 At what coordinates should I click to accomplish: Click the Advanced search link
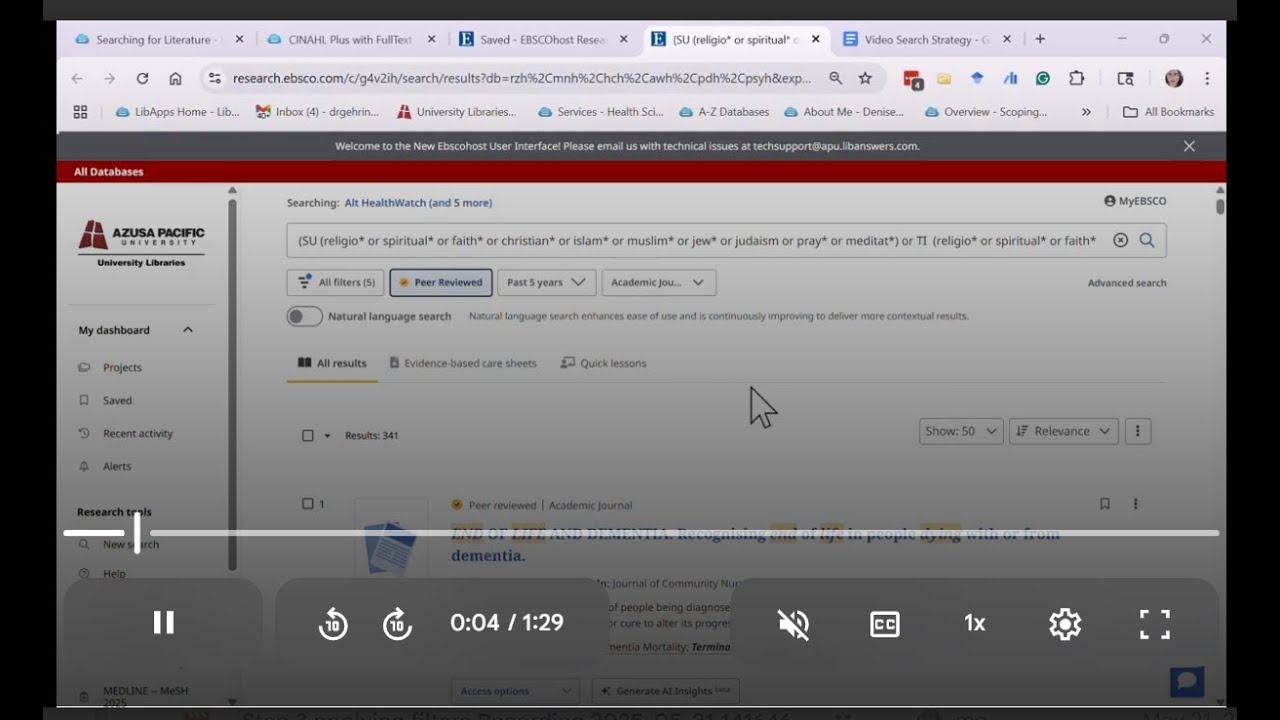(1127, 283)
